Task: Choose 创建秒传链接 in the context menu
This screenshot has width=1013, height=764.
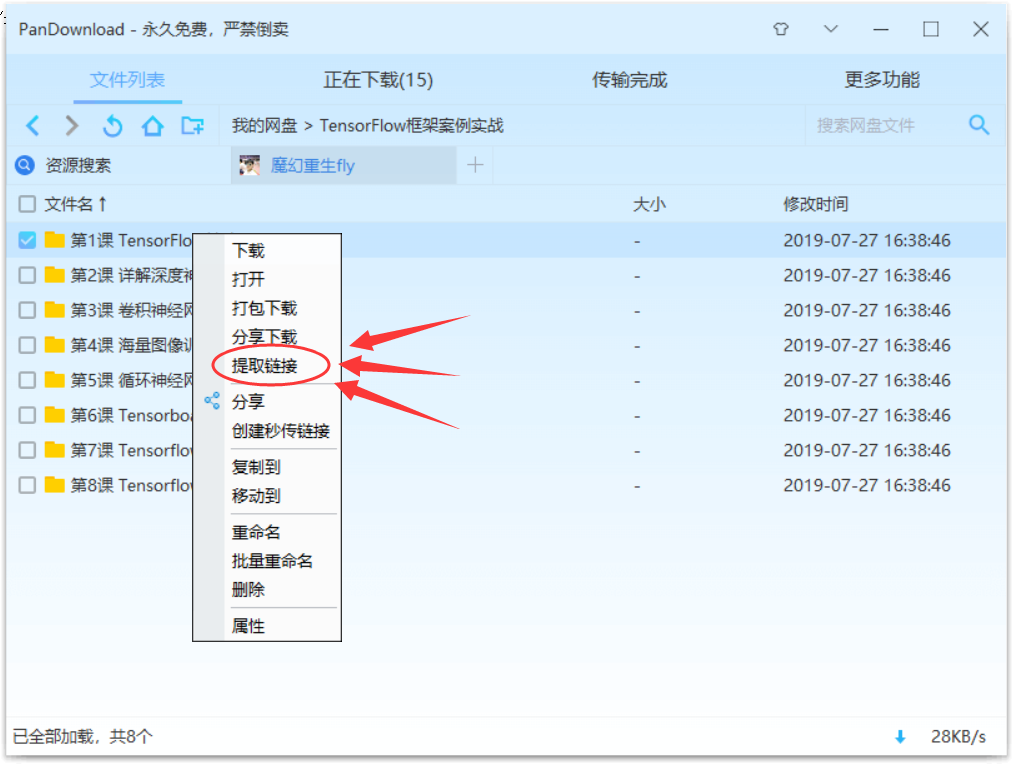Action: pos(282,431)
